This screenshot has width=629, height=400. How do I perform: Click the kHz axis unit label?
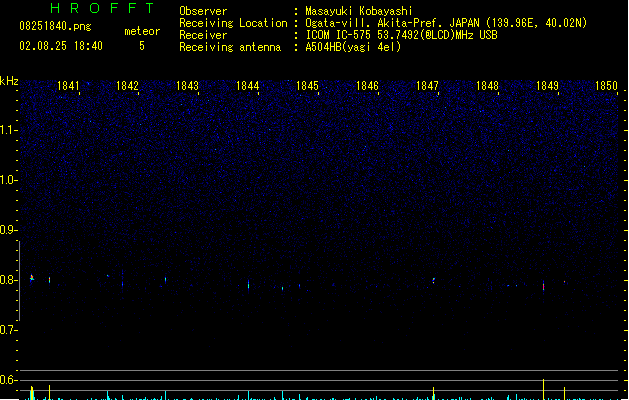tap(9, 81)
